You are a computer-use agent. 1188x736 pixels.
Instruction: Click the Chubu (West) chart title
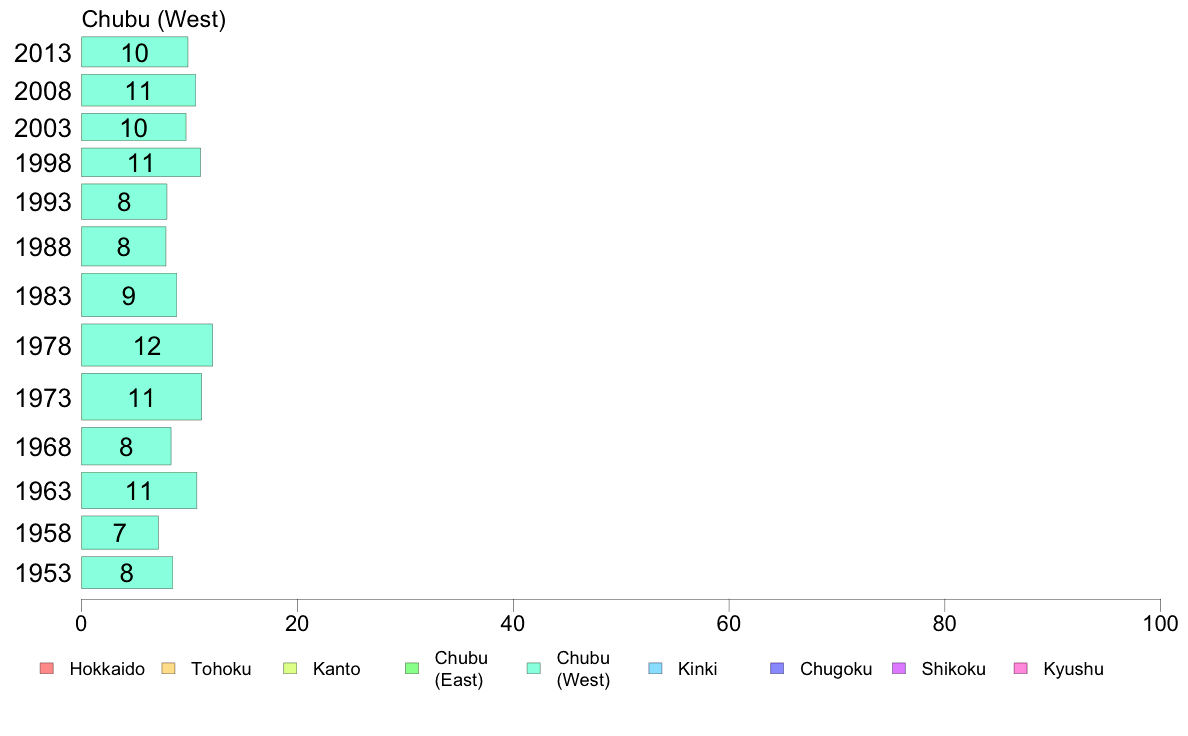[x=154, y=19]
